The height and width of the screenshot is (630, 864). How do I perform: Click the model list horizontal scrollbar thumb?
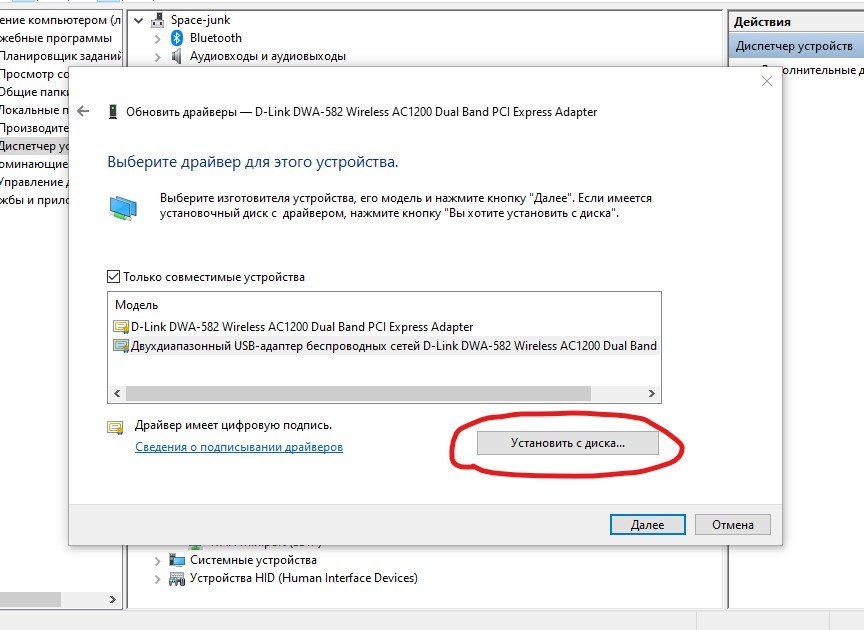[x=358, y=394]
